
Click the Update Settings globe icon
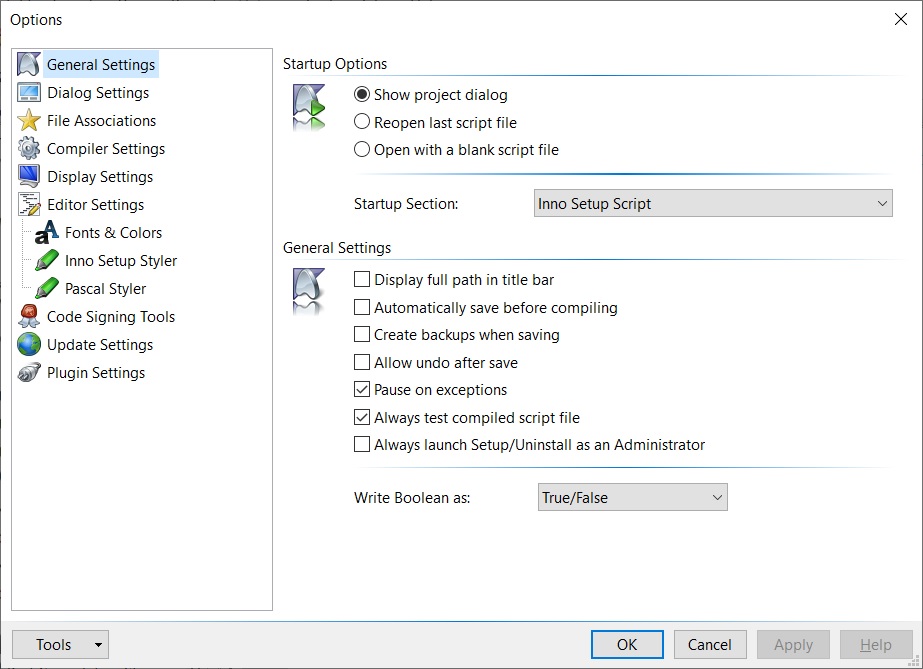point(29,345)
